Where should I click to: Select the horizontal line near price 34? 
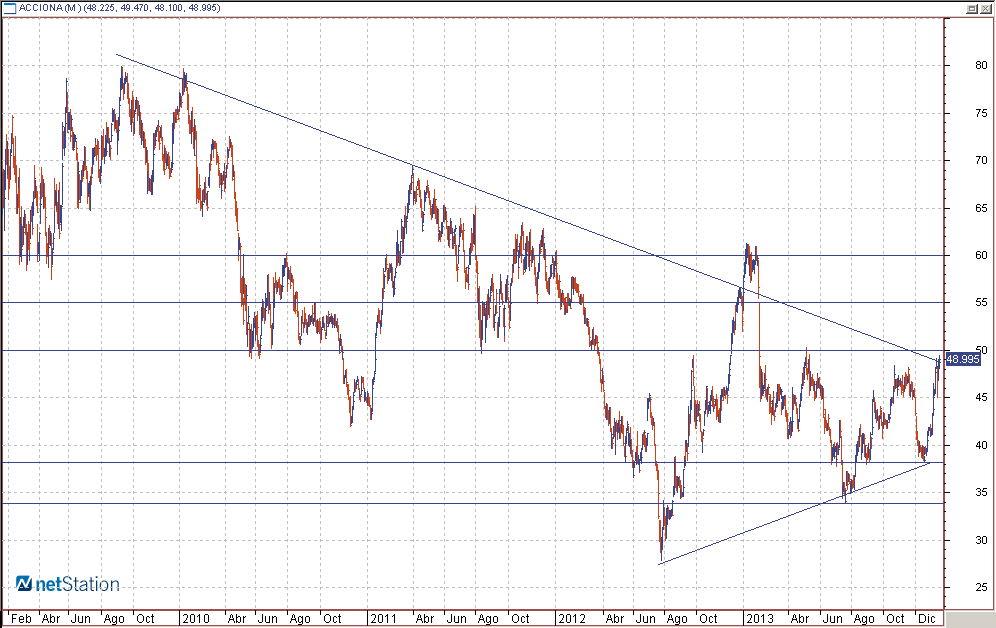(473, 504)
